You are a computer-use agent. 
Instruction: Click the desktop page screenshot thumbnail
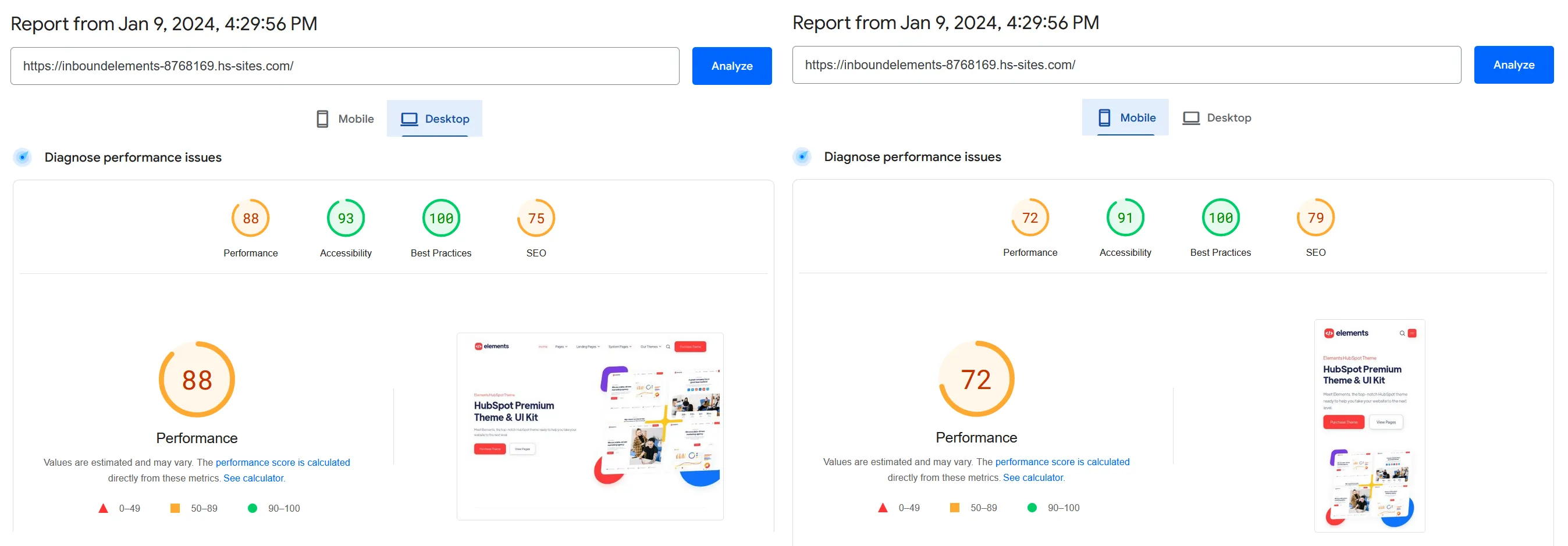click(589, 426)
